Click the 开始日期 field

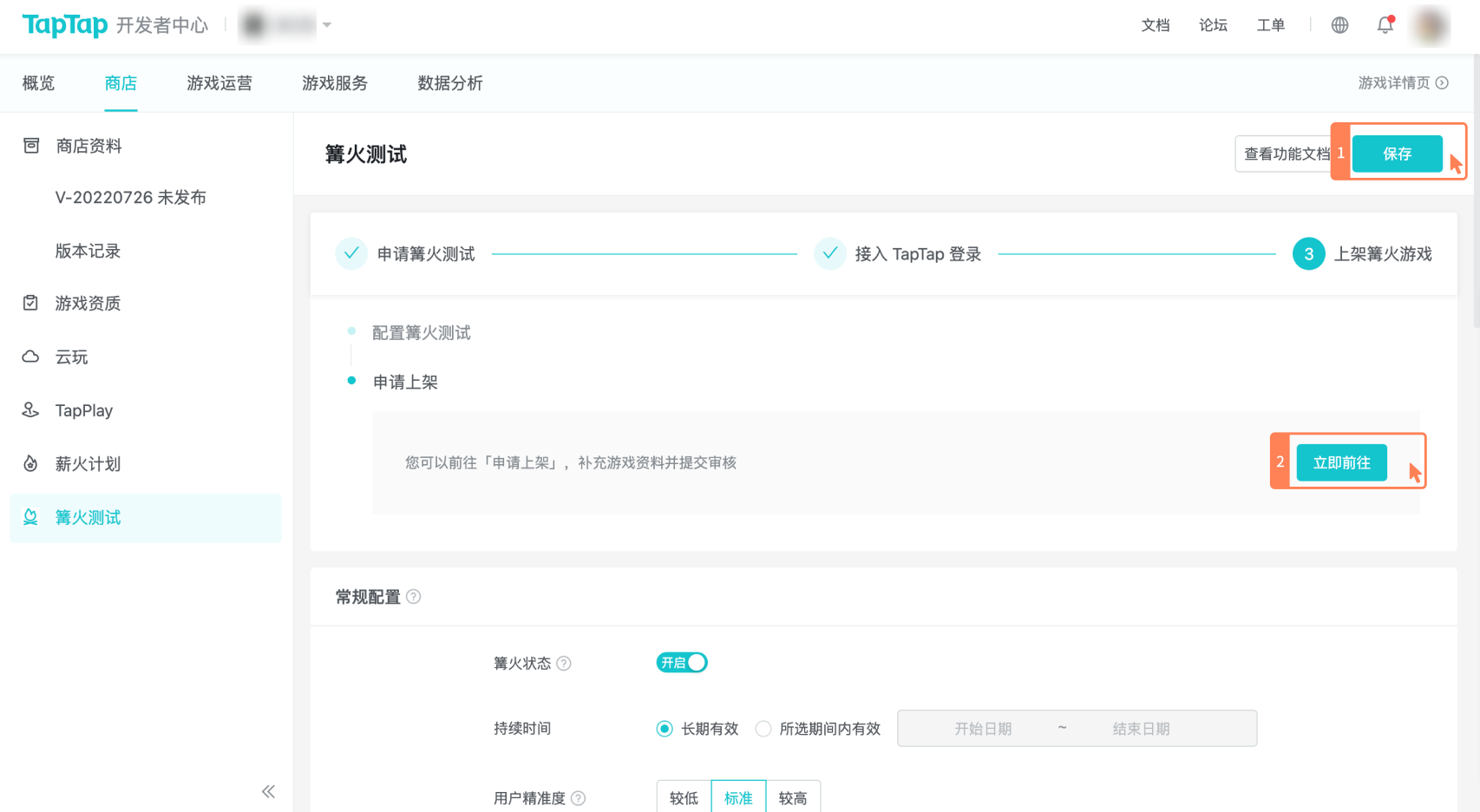point(983,729)
